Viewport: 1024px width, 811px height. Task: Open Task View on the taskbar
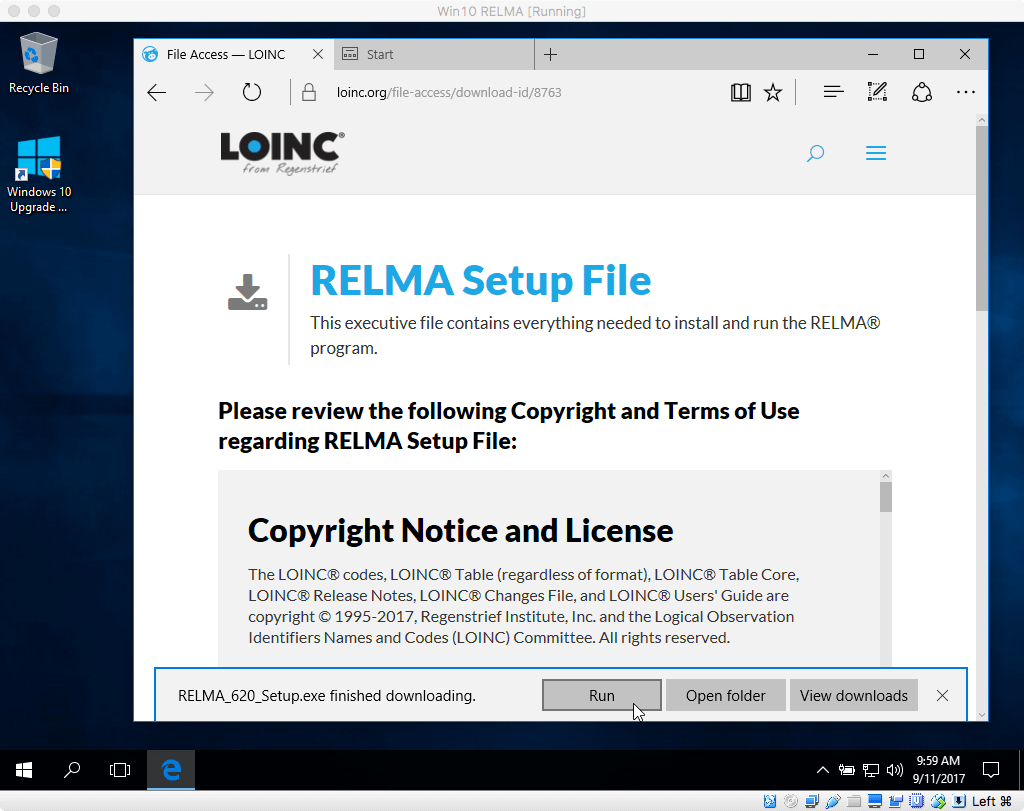pyautogui.click(x=120, y=770)
